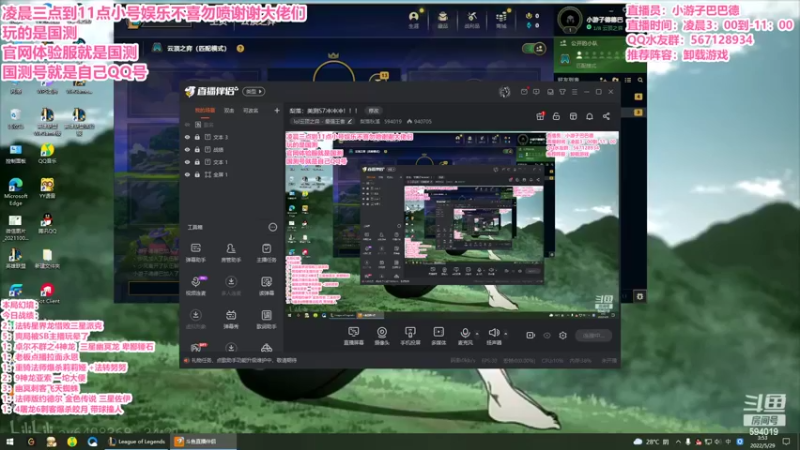The height and width of the screenshot is (450, 800).
Task: Expand the speaker options arrow
Action: pyautogui.click(x=506, y=334)
